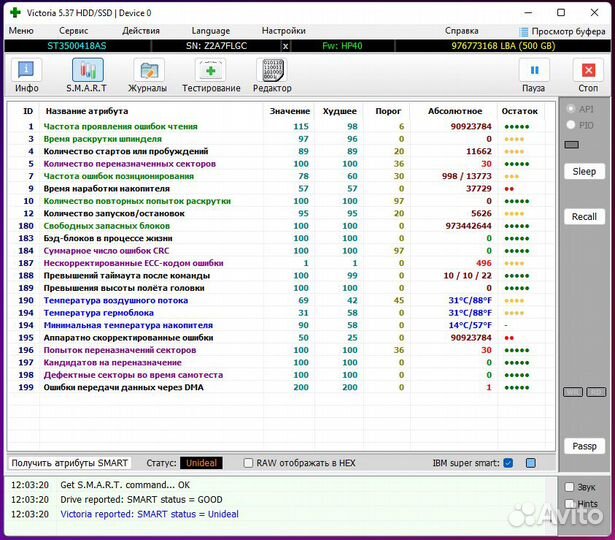615x540 pixels.
Task: Open the Сервис menu
Action: pos(73,31)
